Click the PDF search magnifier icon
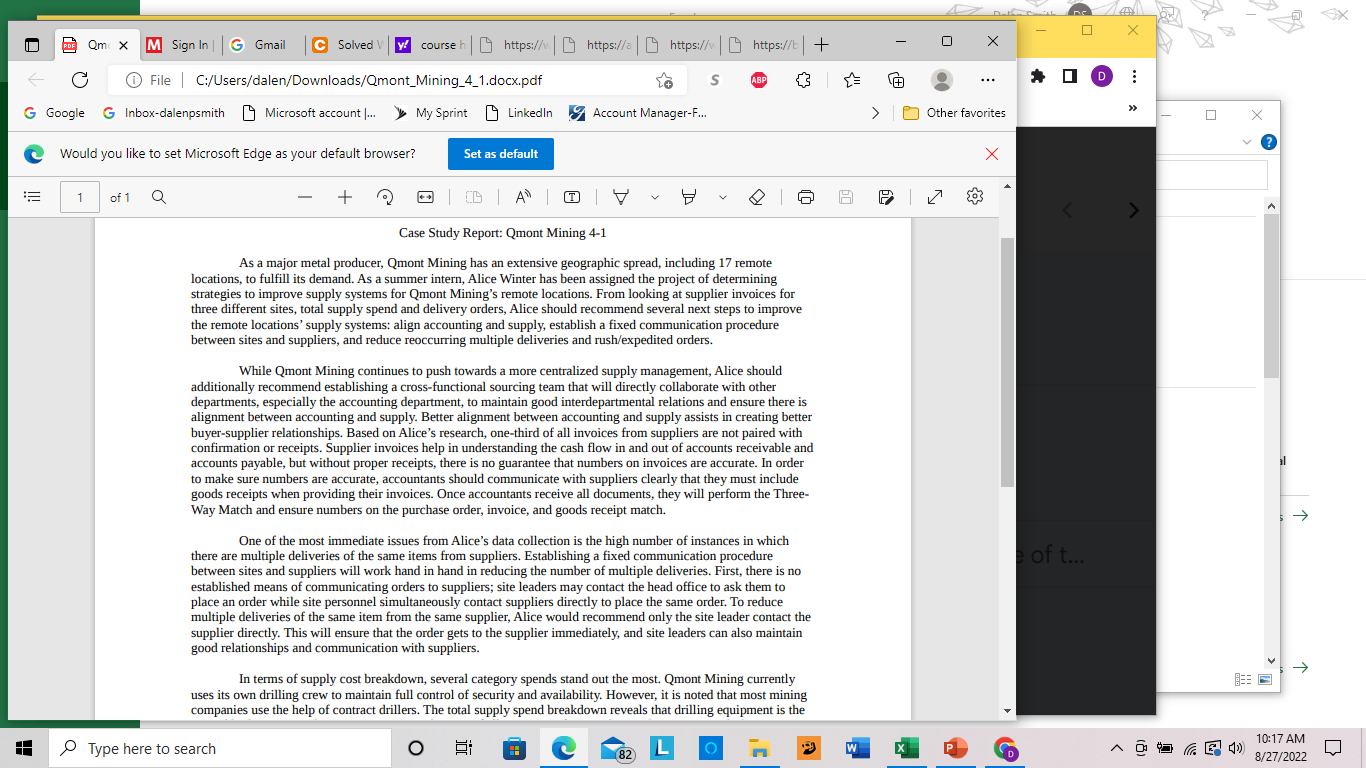The image size is (1366, 768). [159, 197]
